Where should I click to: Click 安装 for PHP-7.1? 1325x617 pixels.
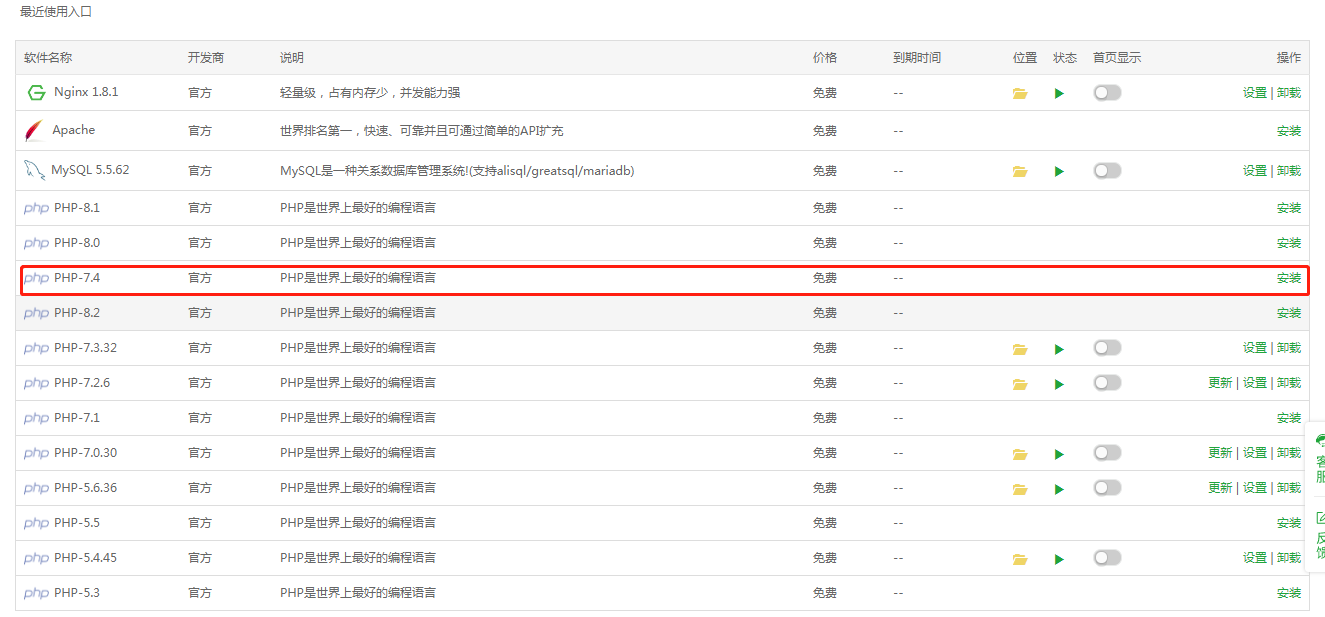[x=1289, y=418]
